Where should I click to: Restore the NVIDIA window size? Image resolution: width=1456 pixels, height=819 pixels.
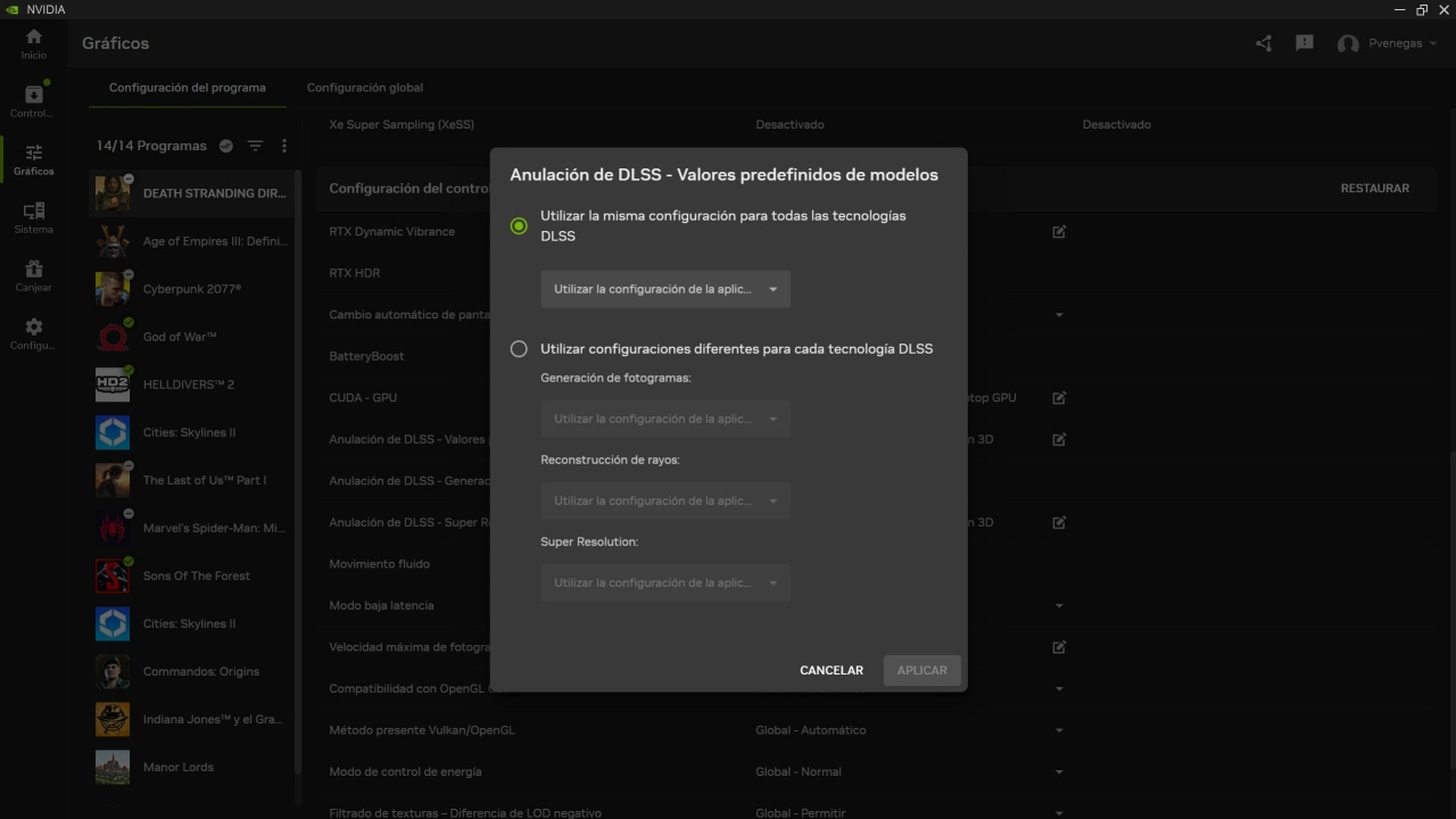(1421, 9)
